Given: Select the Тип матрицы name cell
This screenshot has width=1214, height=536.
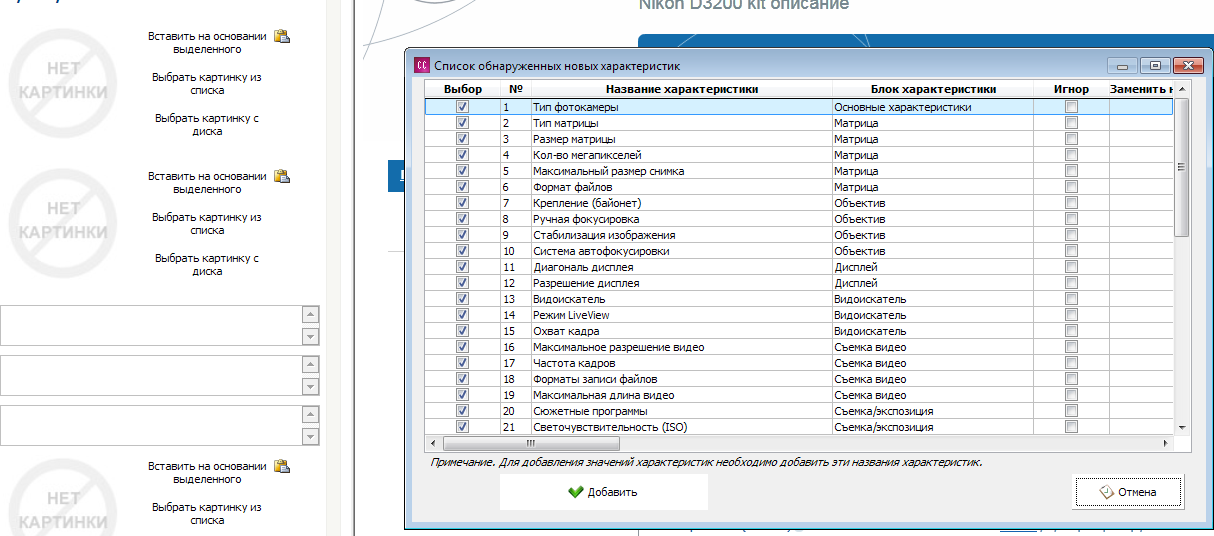Looking at the screenshot, I should [x=681, y=123].
